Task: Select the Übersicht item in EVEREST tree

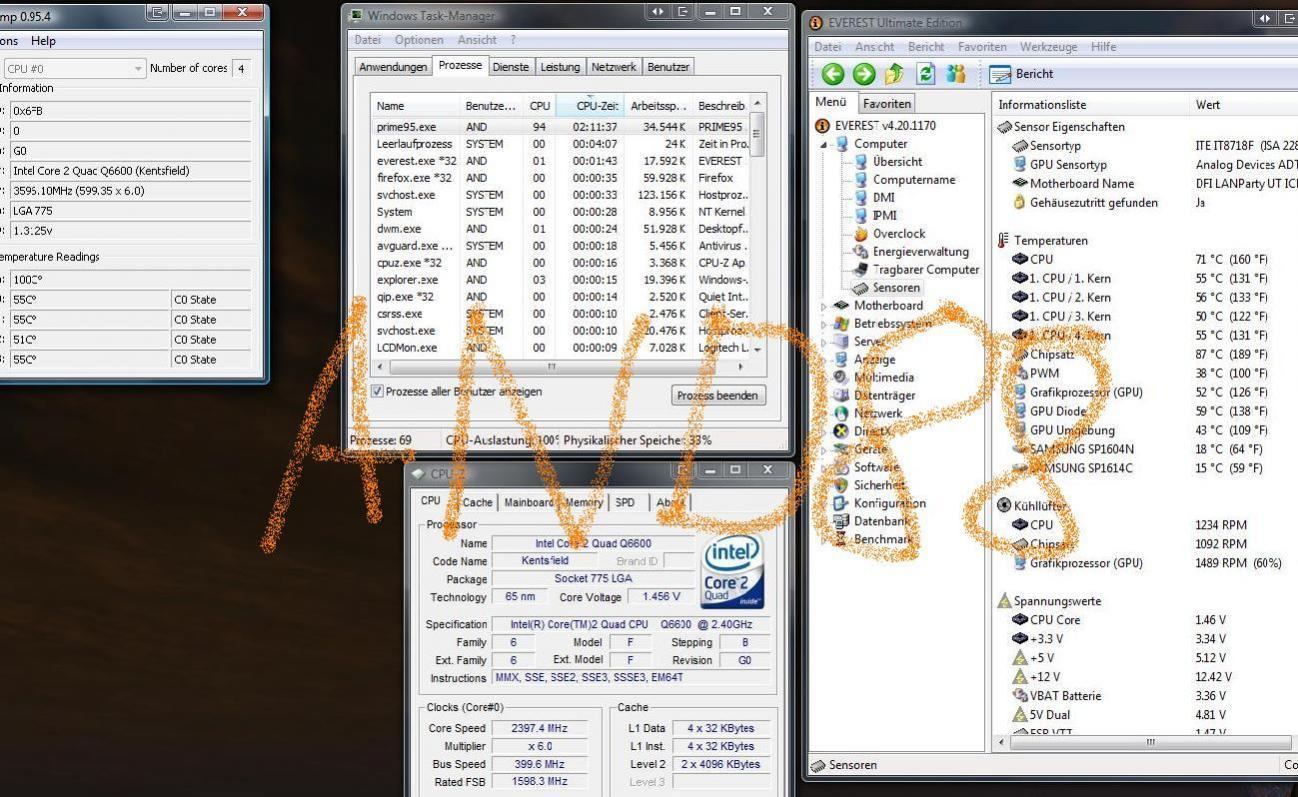Action: click(897, 161)
